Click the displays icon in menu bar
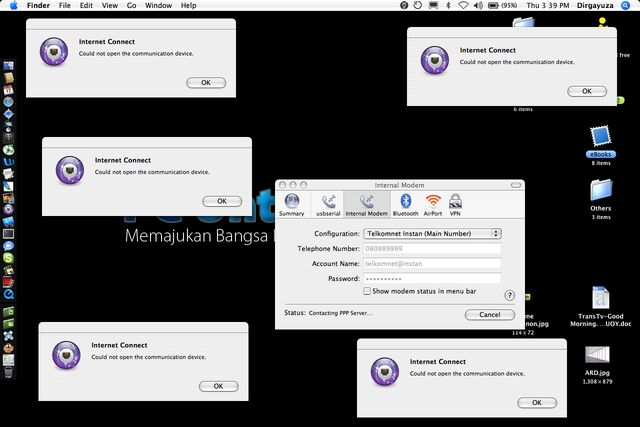Image resolution: width=640 pixels, height=427 pixels. (433, 5)
